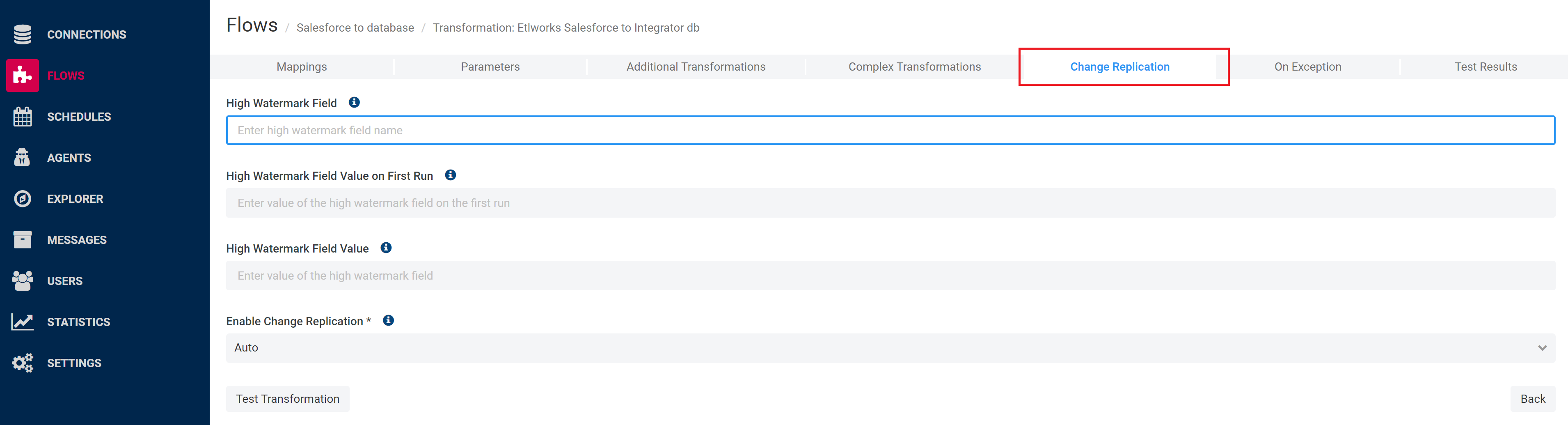Click the first-run watermark value input
Screen dimensions: 1568x425
[x=890, y=203]
